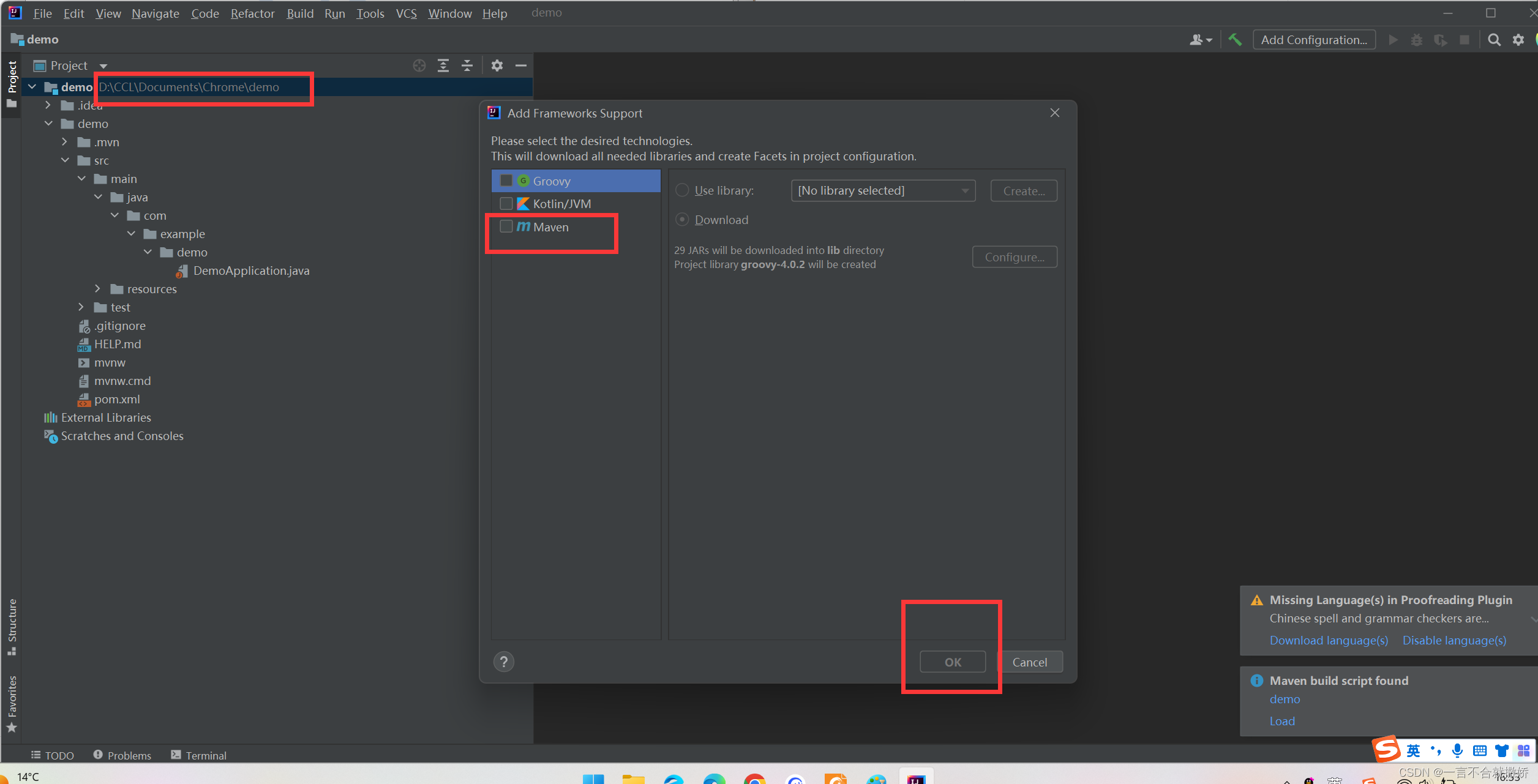
Task: Hide the Project panel with minus icon
Action: click(x=521, y=65)
